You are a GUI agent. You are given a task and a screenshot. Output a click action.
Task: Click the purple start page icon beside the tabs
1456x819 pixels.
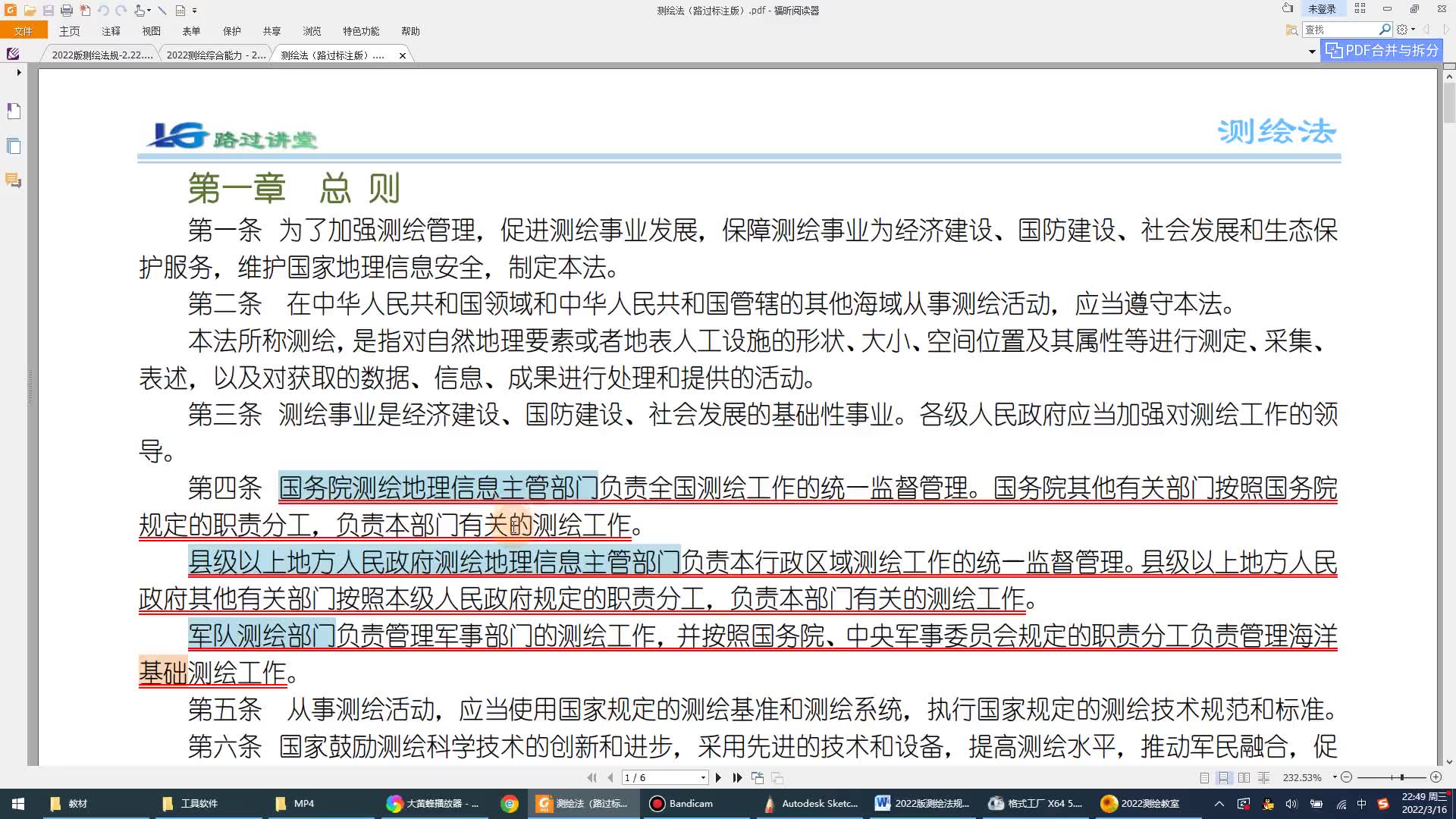[x=13, y=54]
